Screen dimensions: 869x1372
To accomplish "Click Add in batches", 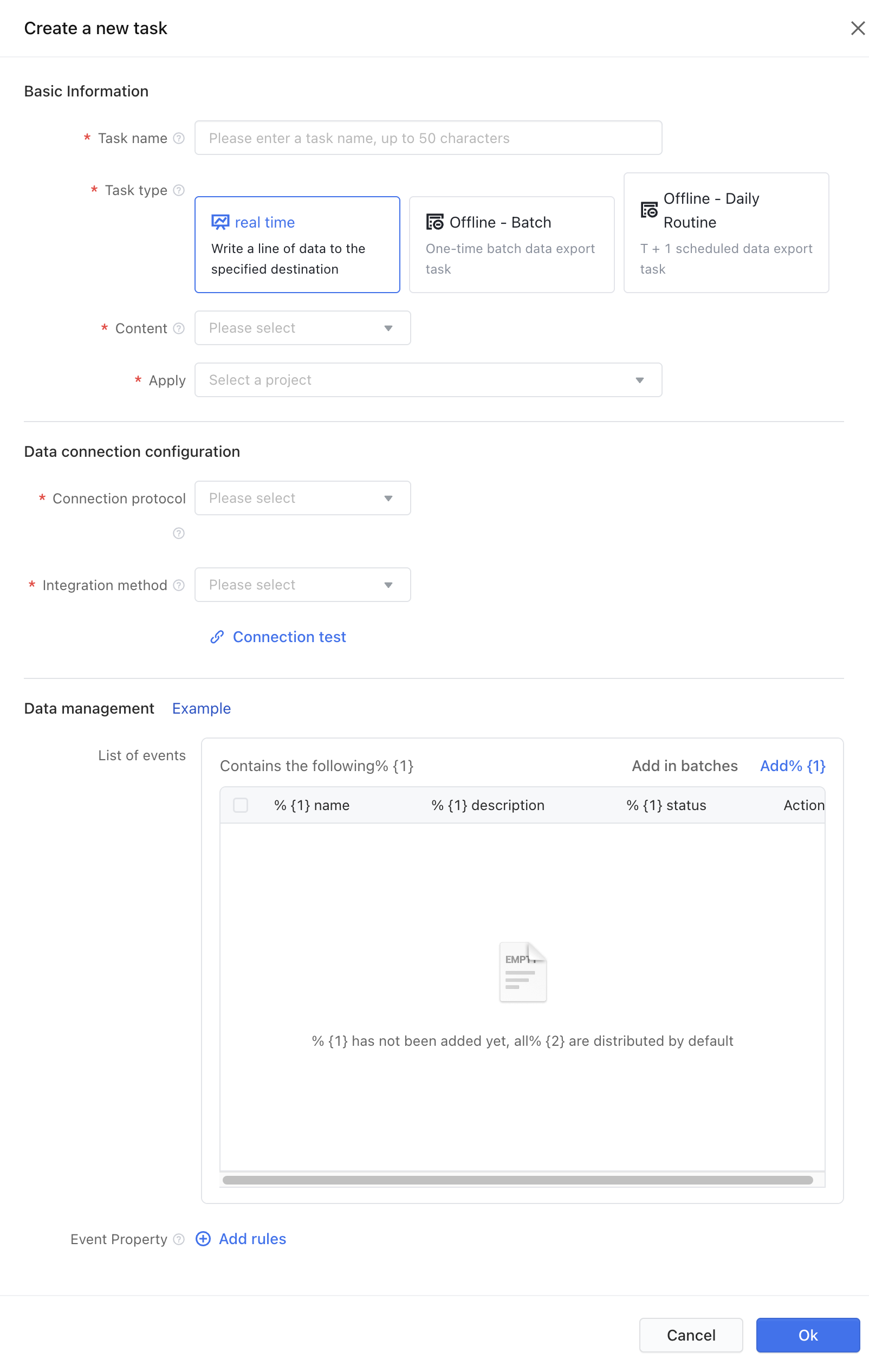I will click(684, 766).
